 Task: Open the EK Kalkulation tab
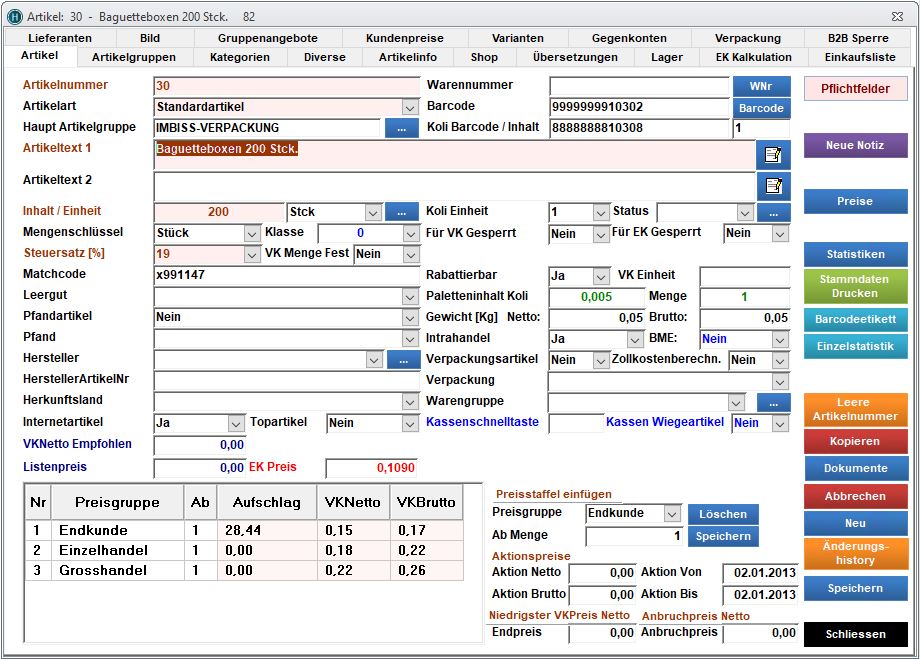click(x=753, y=57)
